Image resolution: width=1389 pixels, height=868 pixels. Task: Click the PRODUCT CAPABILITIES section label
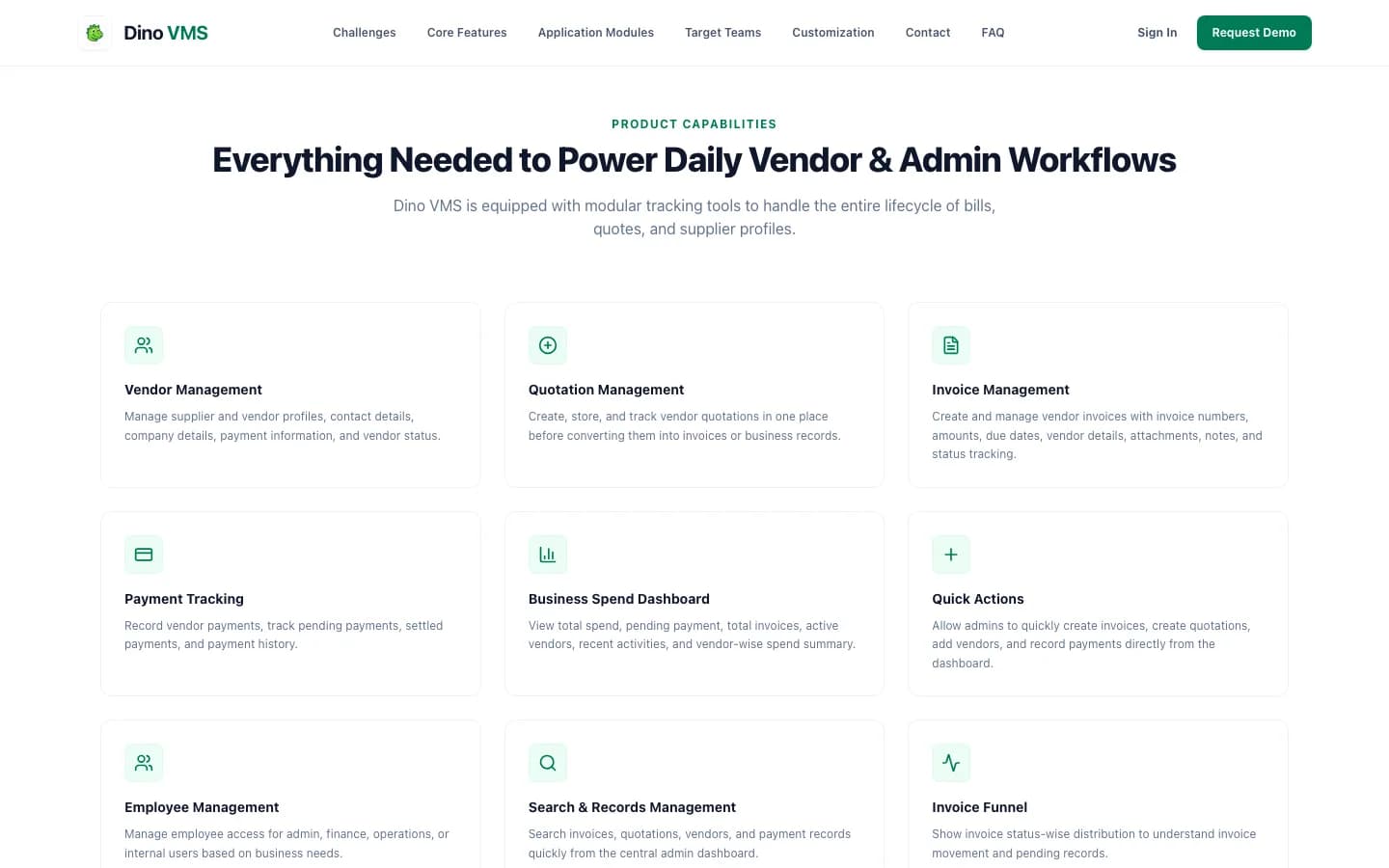coord(694,124)
